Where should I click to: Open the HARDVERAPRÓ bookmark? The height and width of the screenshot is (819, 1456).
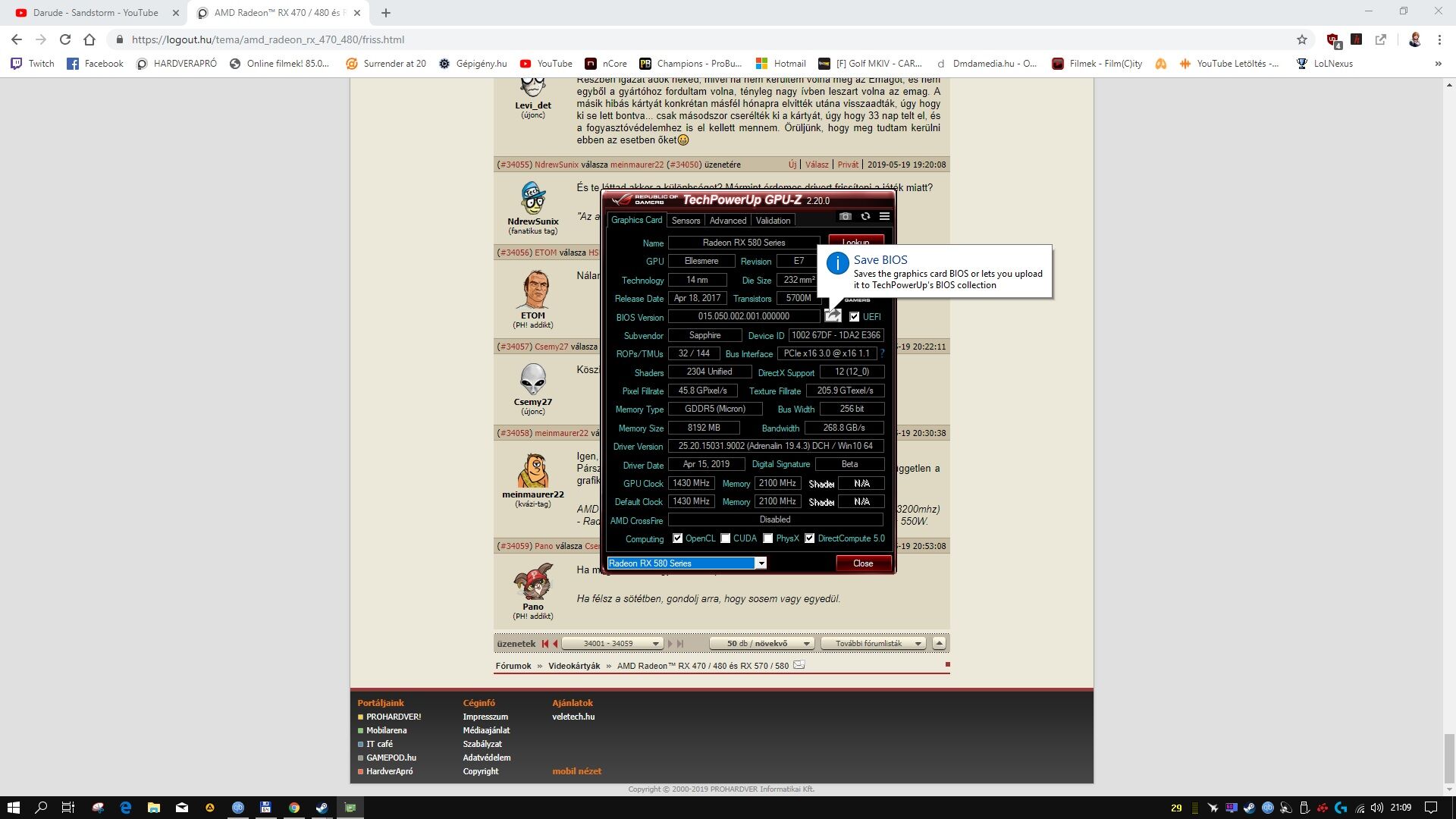[177, 64]
